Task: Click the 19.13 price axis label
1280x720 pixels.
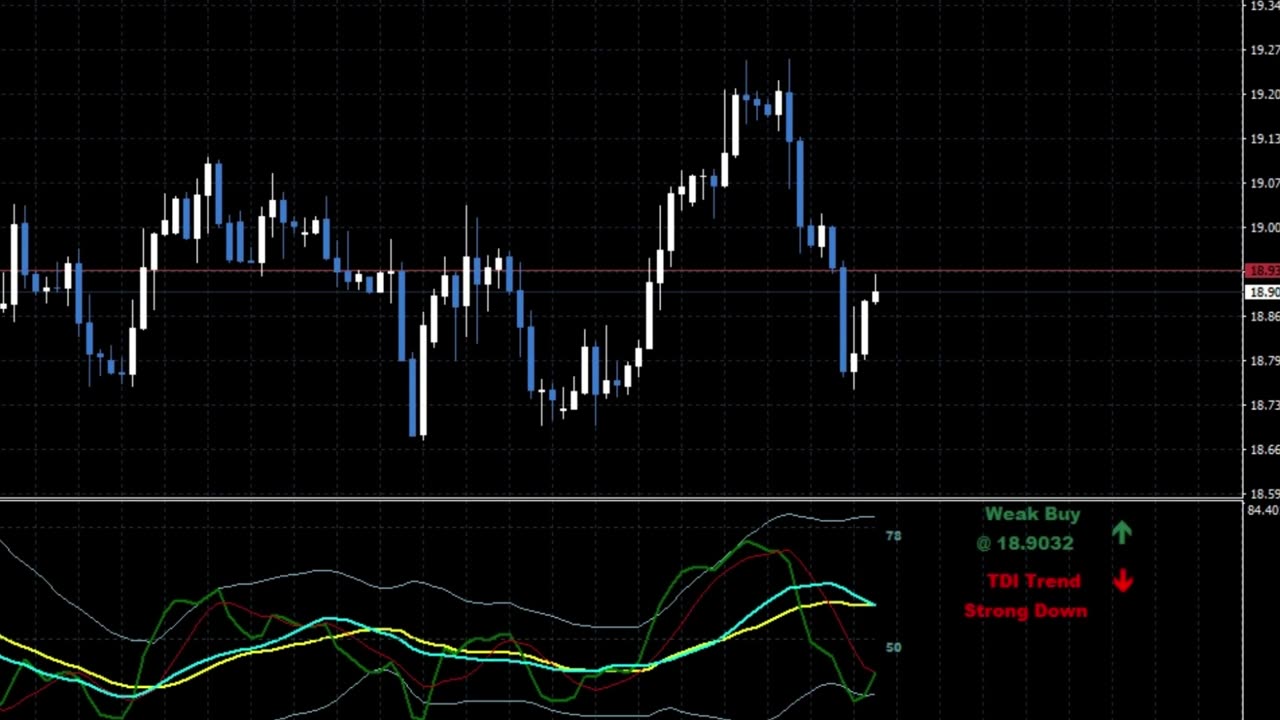Action: pos(1264,138)
